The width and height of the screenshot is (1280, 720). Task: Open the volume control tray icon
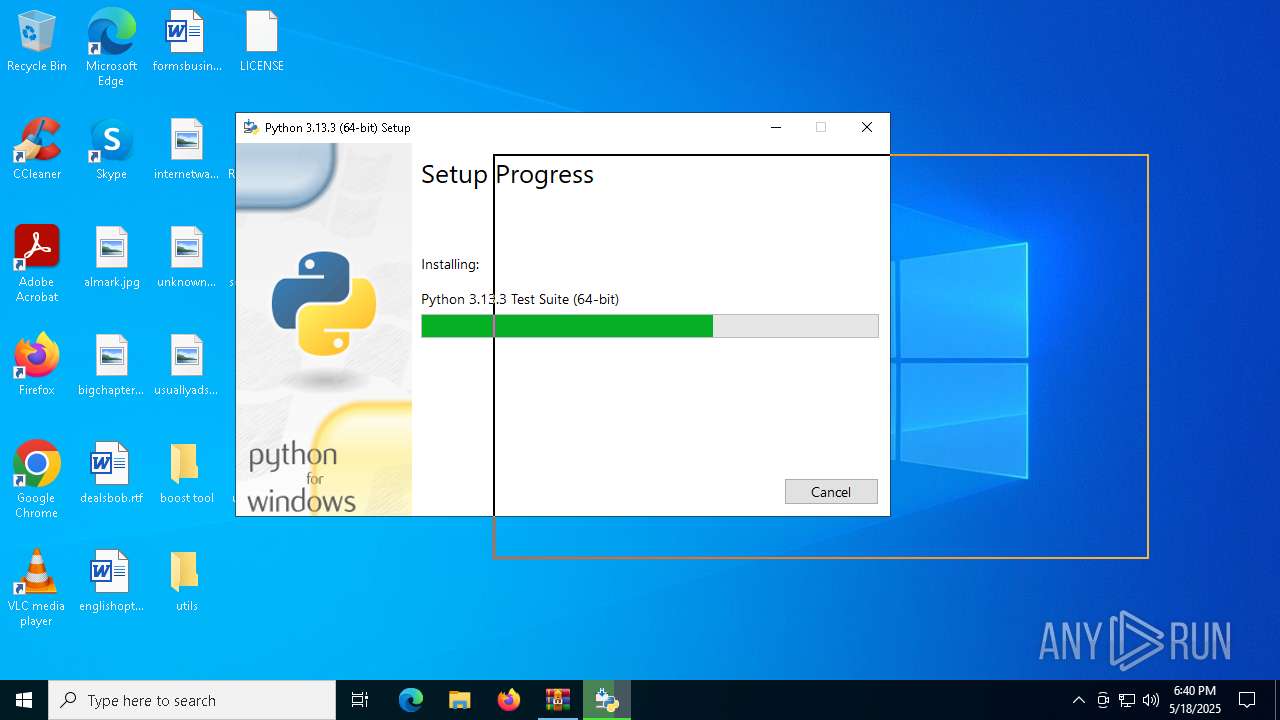point(1151,700)
